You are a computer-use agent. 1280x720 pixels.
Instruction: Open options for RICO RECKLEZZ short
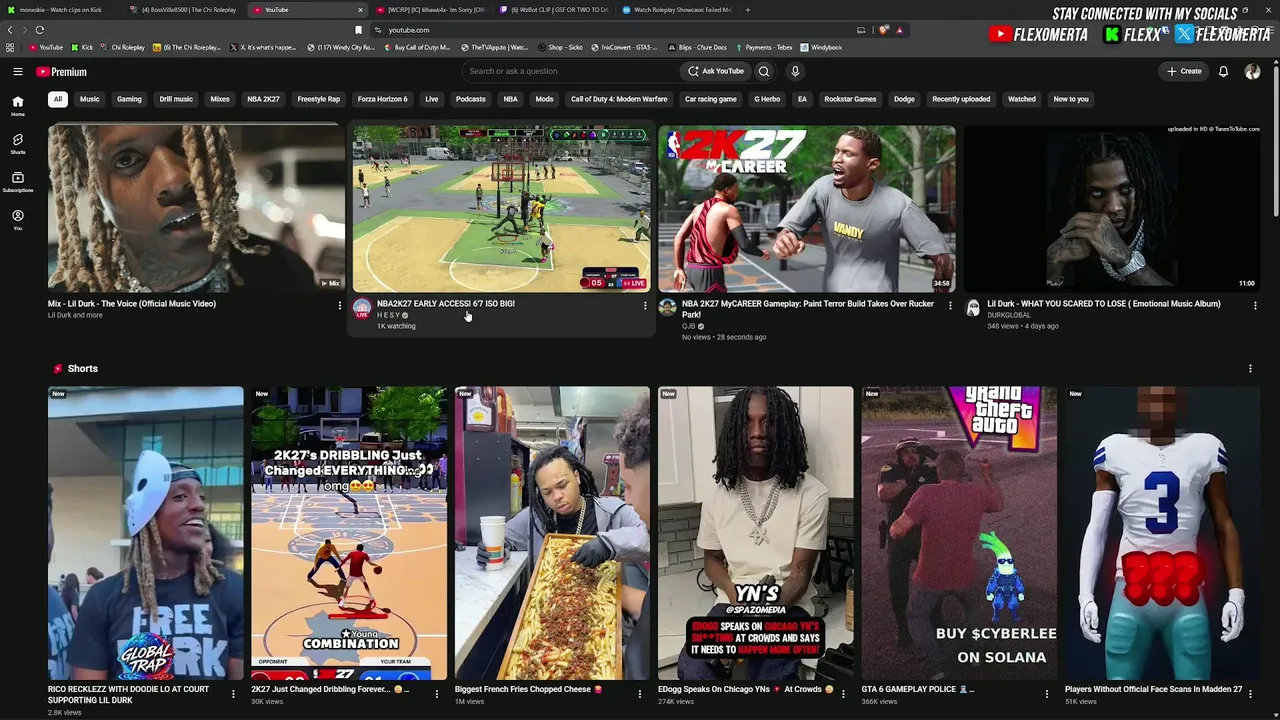coord(233,693)
